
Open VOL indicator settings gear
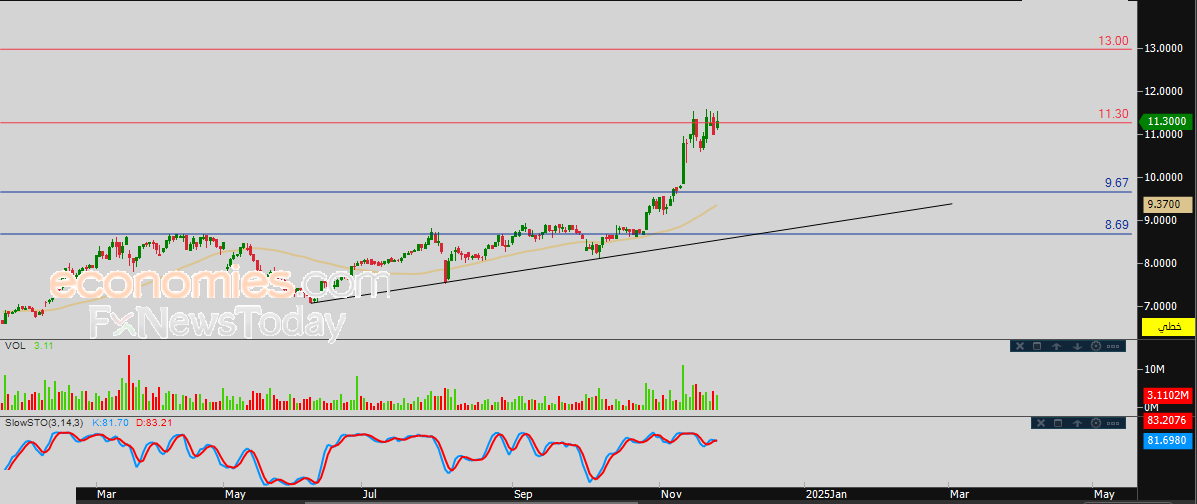[1095, 346]
